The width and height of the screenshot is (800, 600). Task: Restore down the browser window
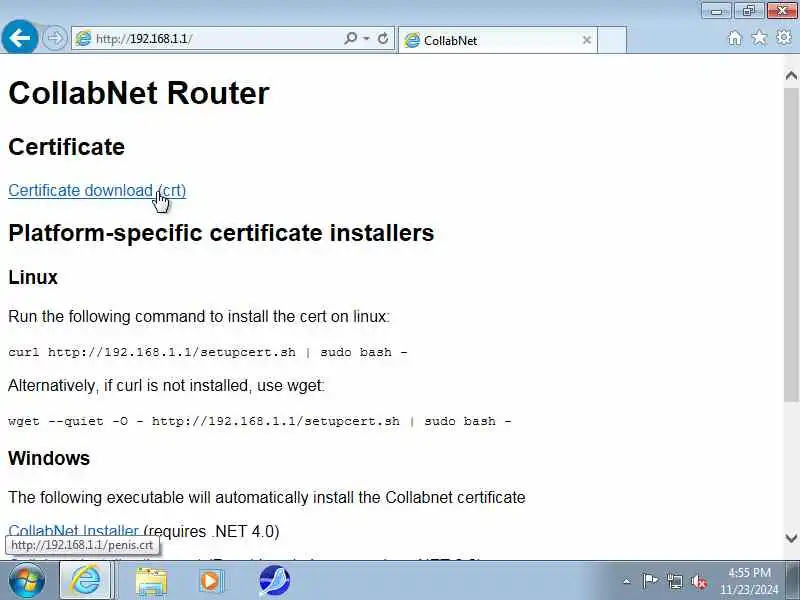click(749, 10)
